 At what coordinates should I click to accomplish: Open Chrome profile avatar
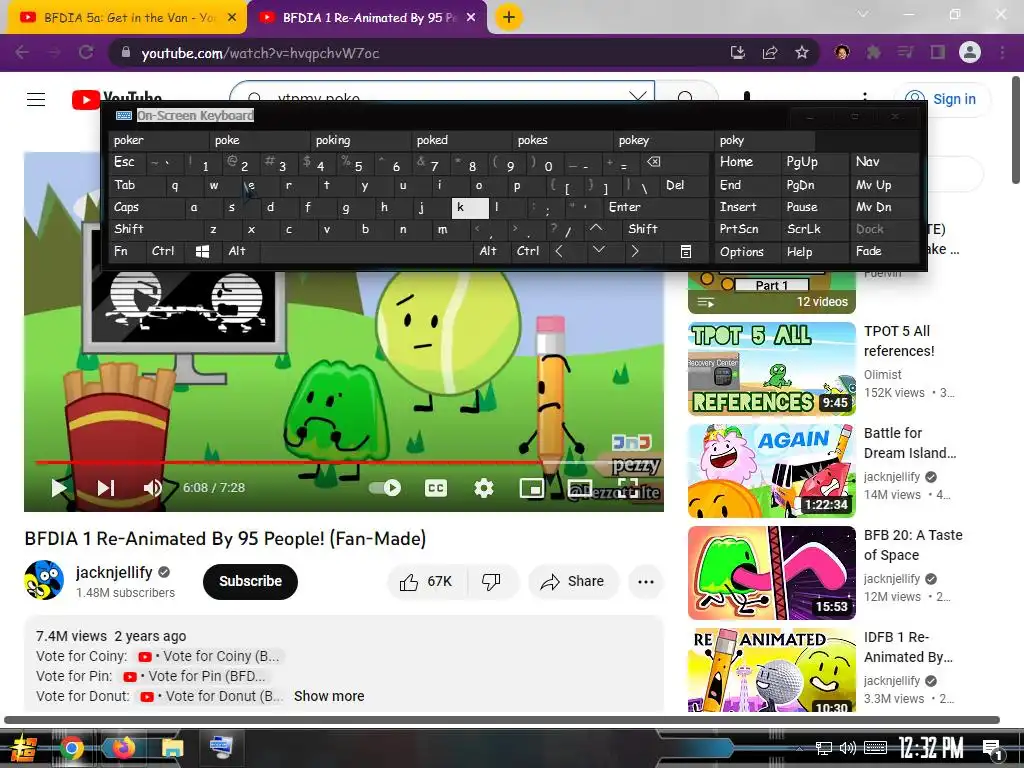[x=970, y=52]
